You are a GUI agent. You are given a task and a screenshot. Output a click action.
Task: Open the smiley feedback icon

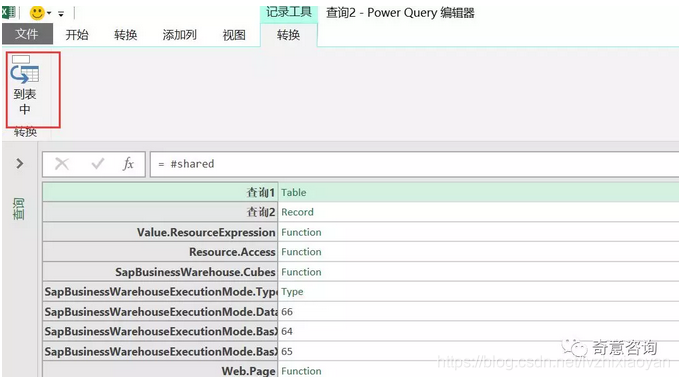pyautogui.click(x=37, y=13)
